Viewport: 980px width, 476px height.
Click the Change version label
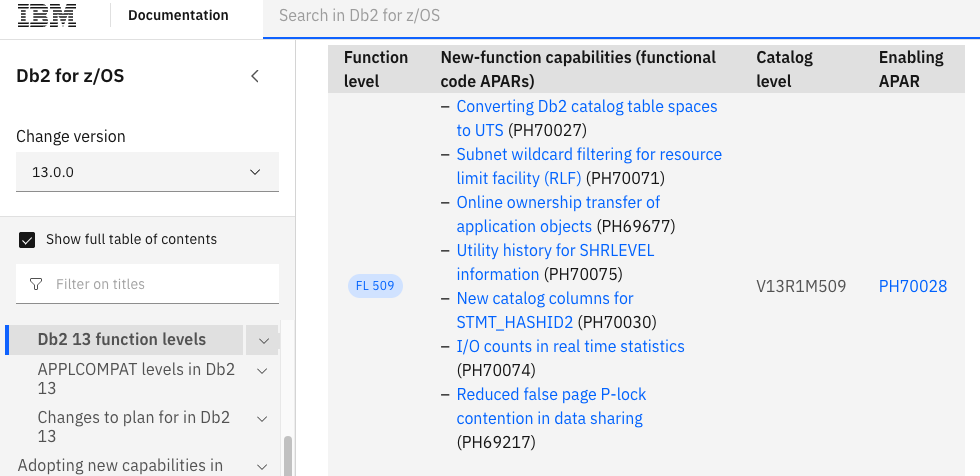(71, 136)
